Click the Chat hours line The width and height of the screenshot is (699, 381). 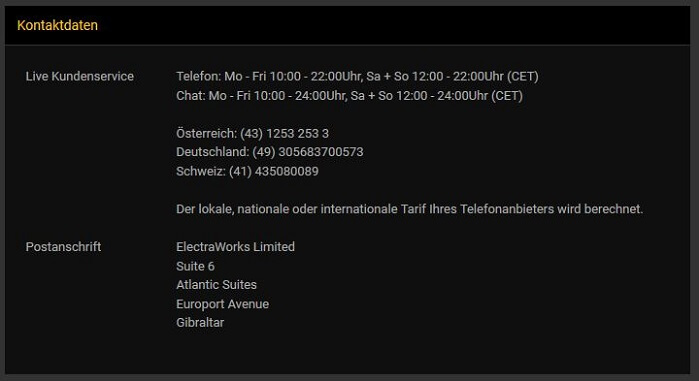350,95
